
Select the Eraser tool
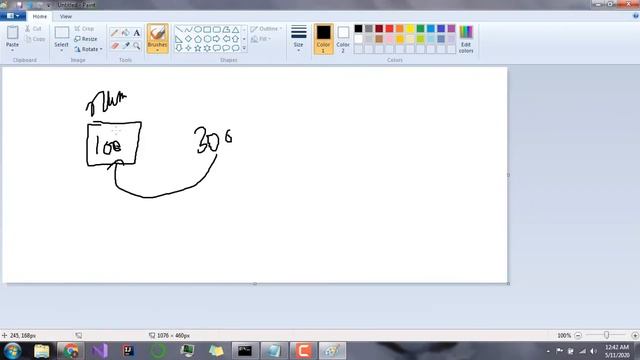coord(115,45)
